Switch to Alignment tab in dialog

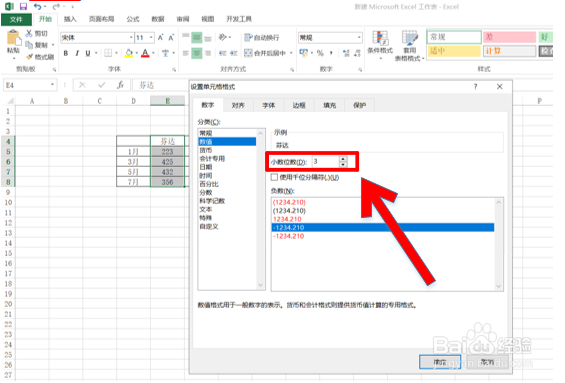[238, 105]
